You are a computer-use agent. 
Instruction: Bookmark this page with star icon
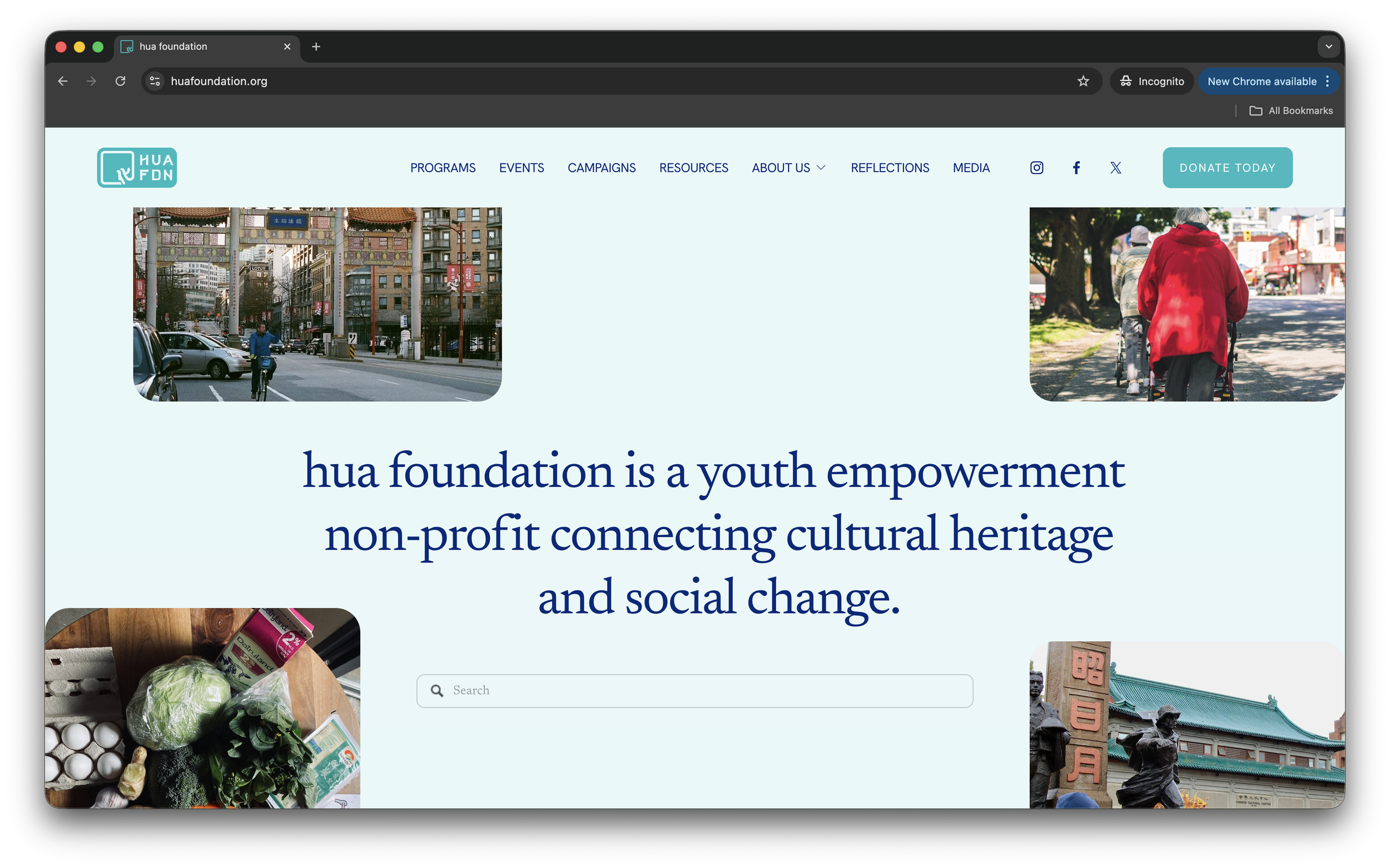[1083, 81]
